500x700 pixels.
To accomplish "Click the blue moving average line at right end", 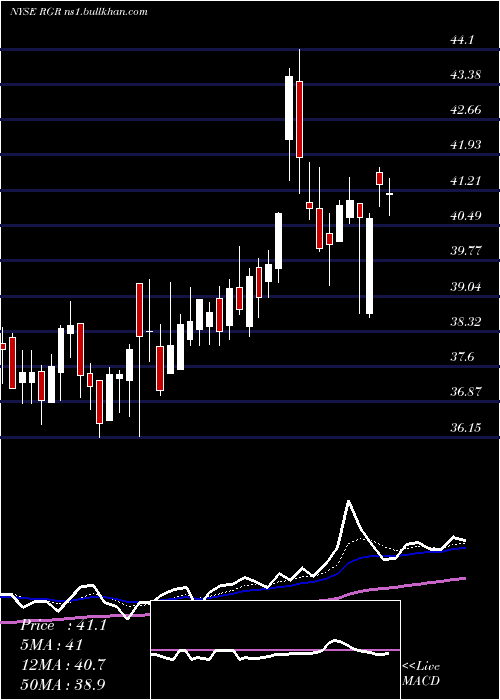I will (x=464, y=548).
